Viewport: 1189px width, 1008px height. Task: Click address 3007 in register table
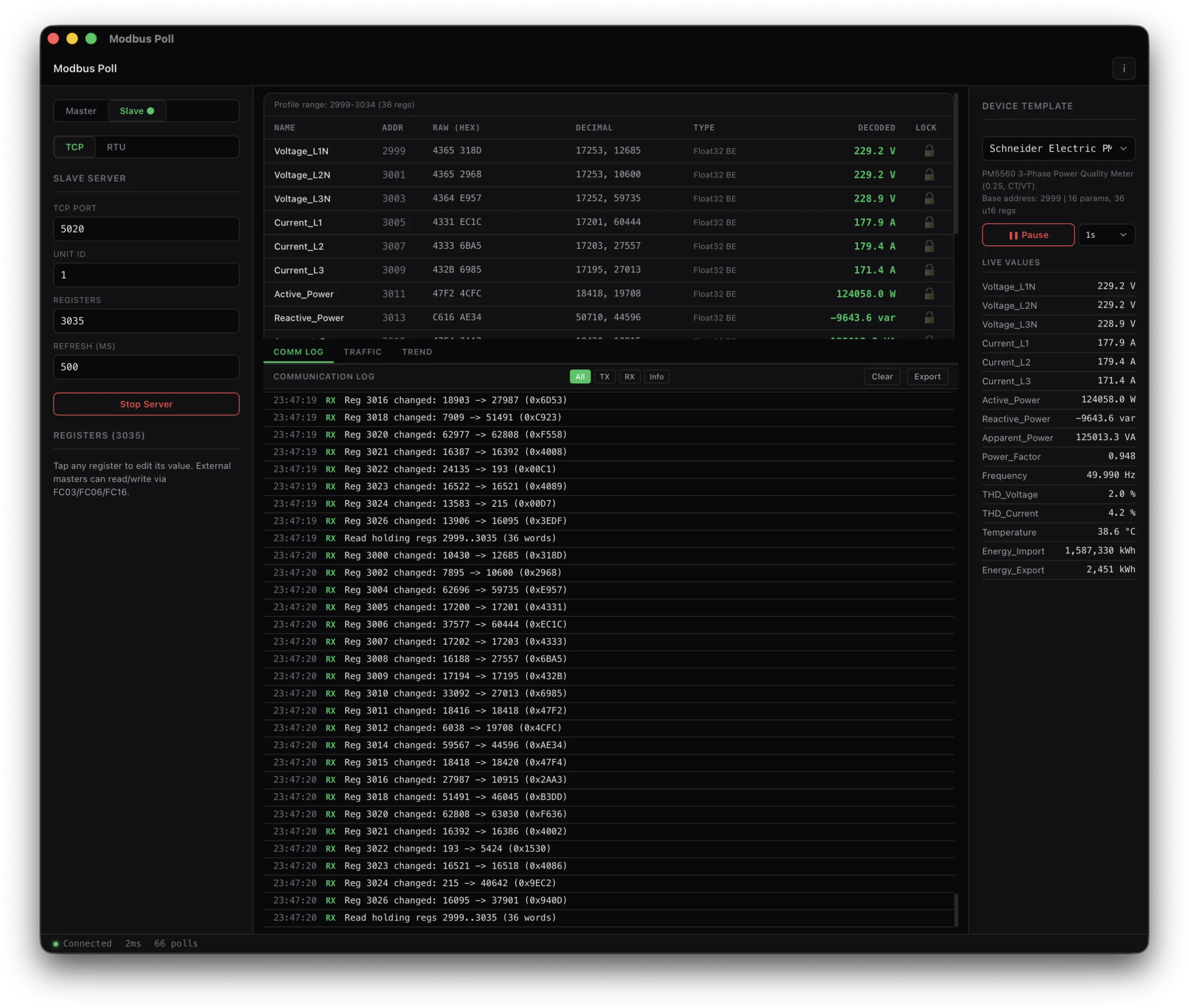393,246
